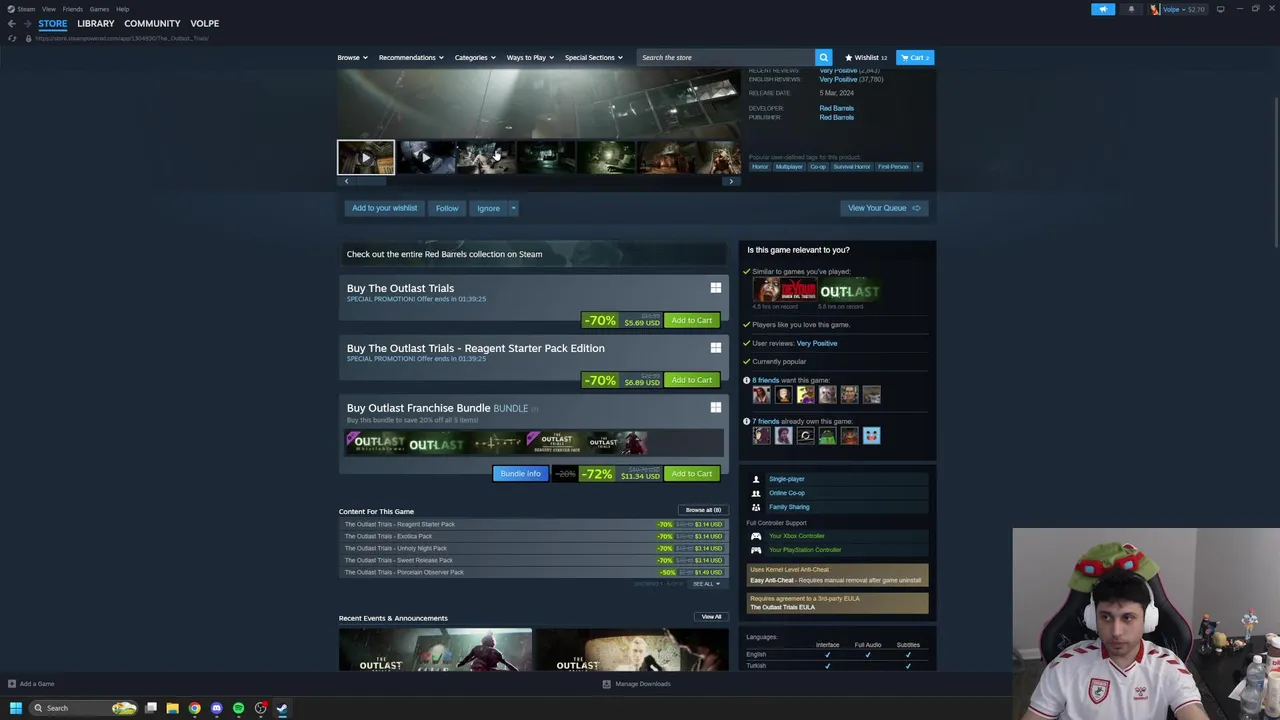The width and height of the screenshot is (1280, 720).
Task: Click the Horror tag
Action: [x=760, y=167]
